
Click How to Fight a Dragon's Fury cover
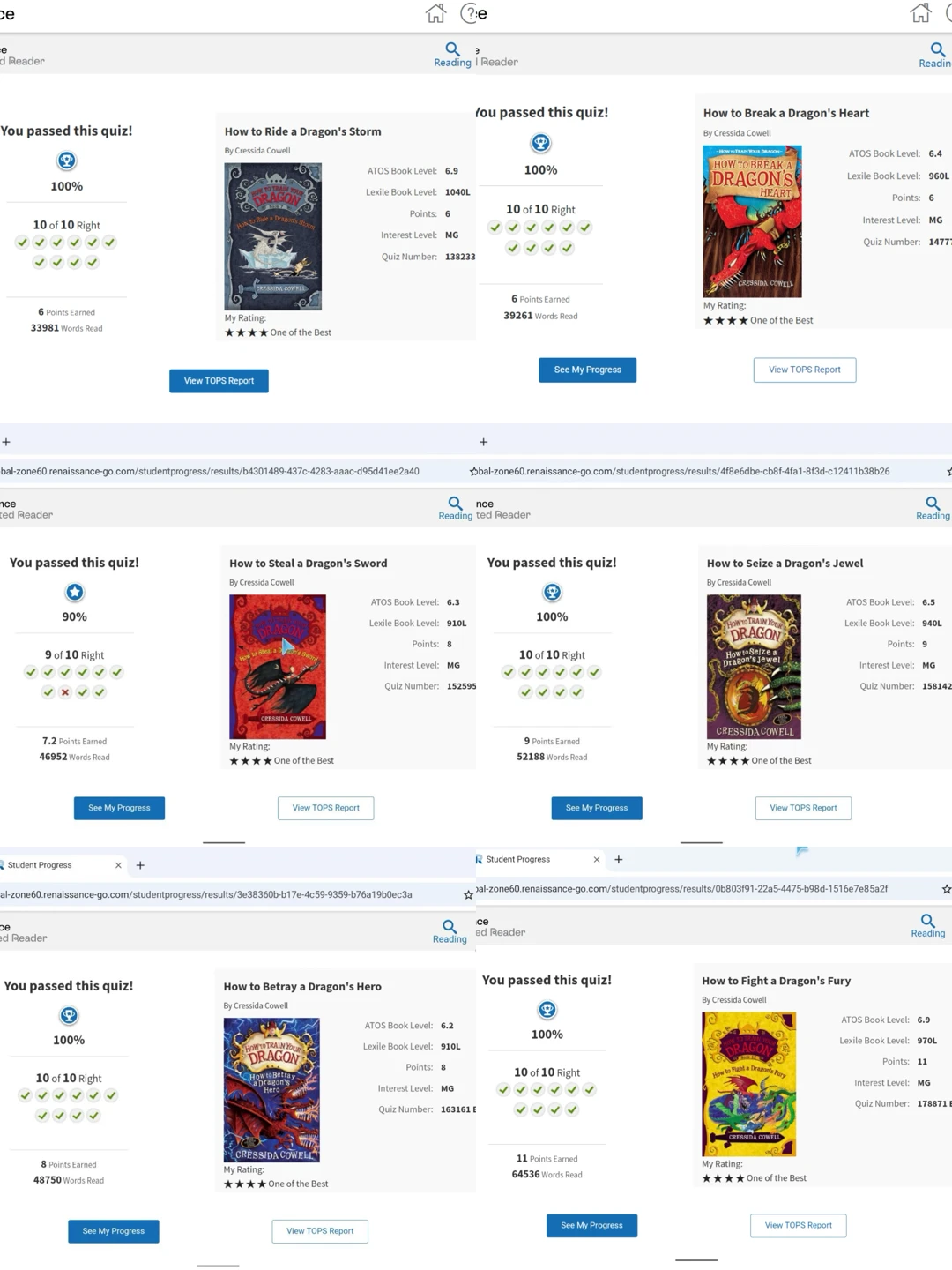(x=748, y=1084)
